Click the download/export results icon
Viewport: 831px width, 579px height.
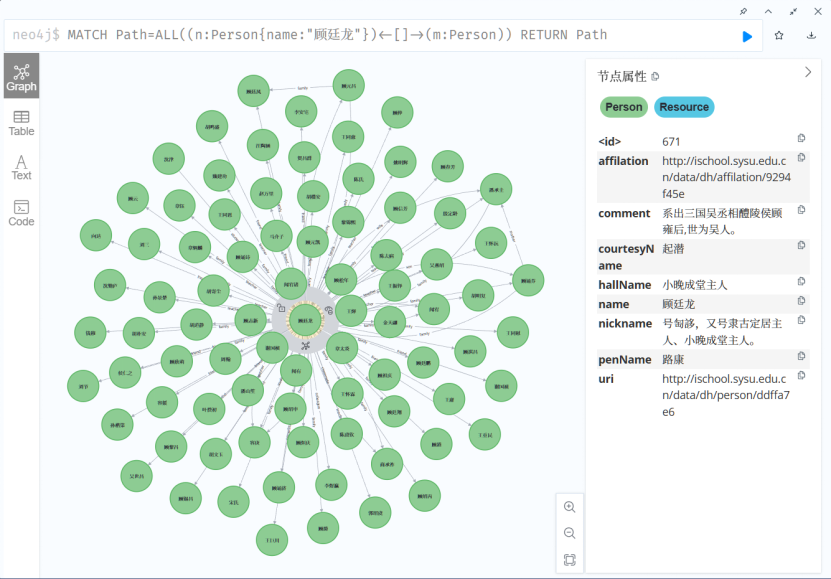[x=811, y=35]
